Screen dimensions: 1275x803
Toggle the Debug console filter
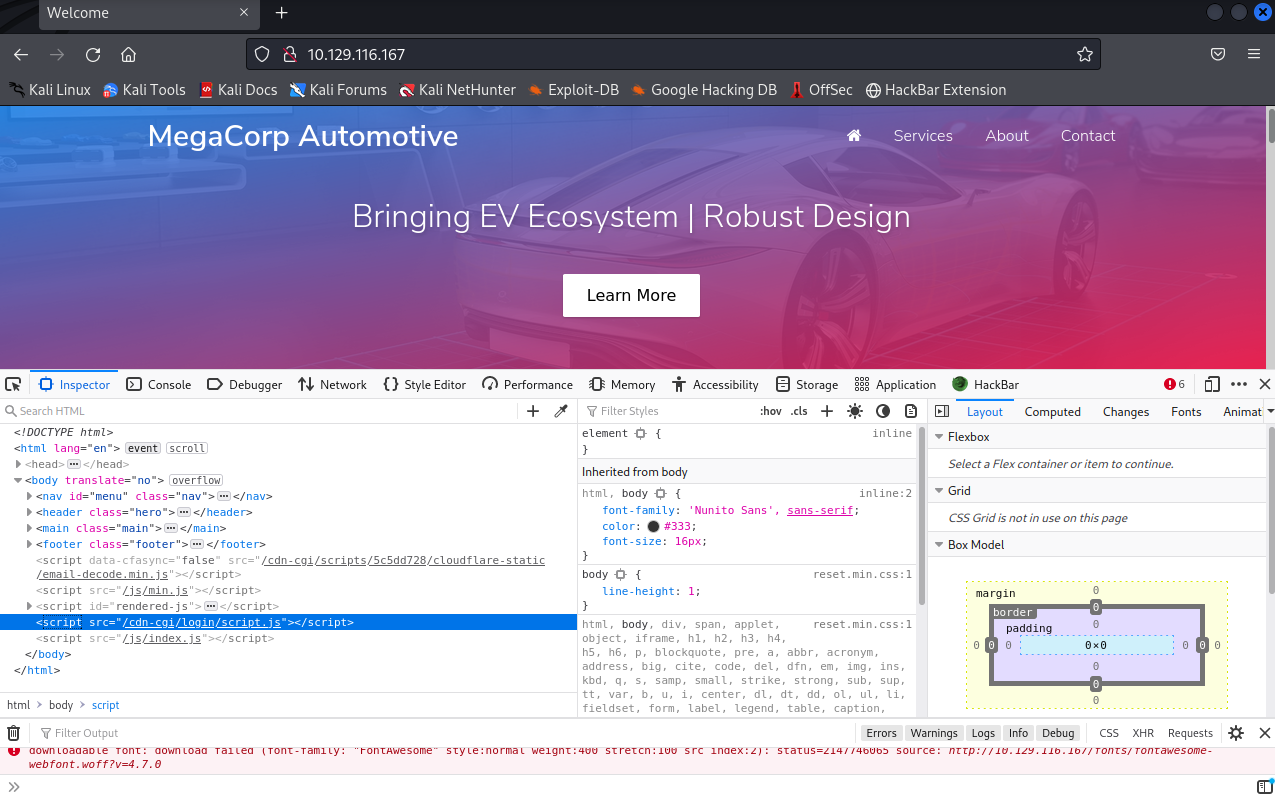[1058, 733]
